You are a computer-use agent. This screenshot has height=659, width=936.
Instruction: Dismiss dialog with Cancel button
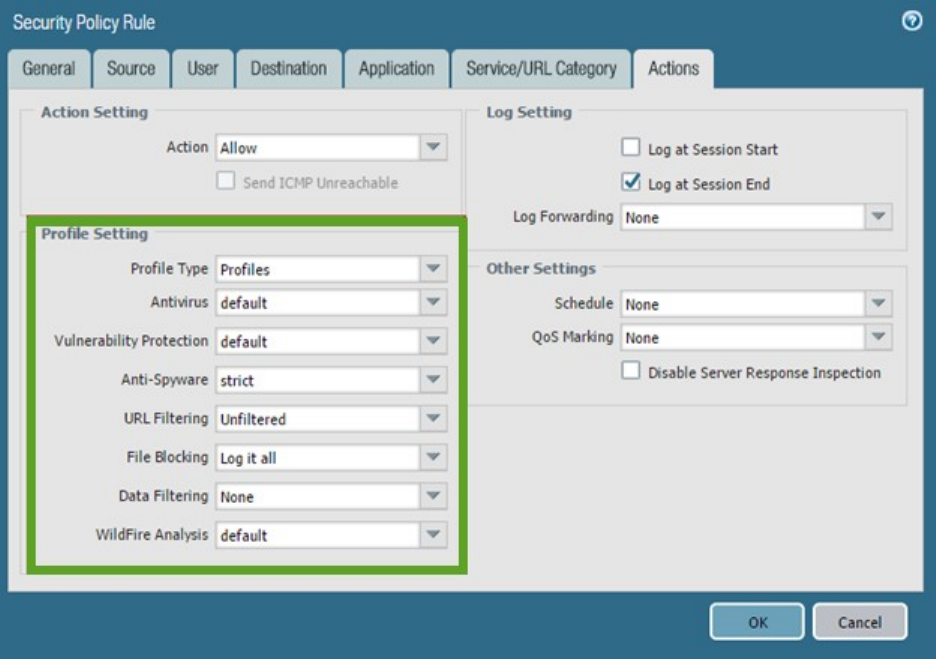coord(860,622)
